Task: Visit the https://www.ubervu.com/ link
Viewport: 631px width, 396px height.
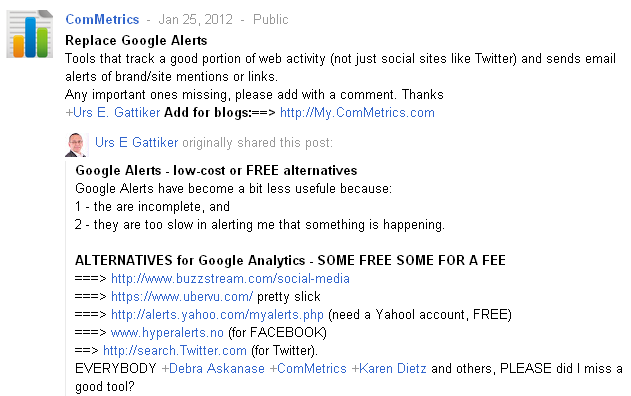Action: pyautogui.click(x=182, y=297)
